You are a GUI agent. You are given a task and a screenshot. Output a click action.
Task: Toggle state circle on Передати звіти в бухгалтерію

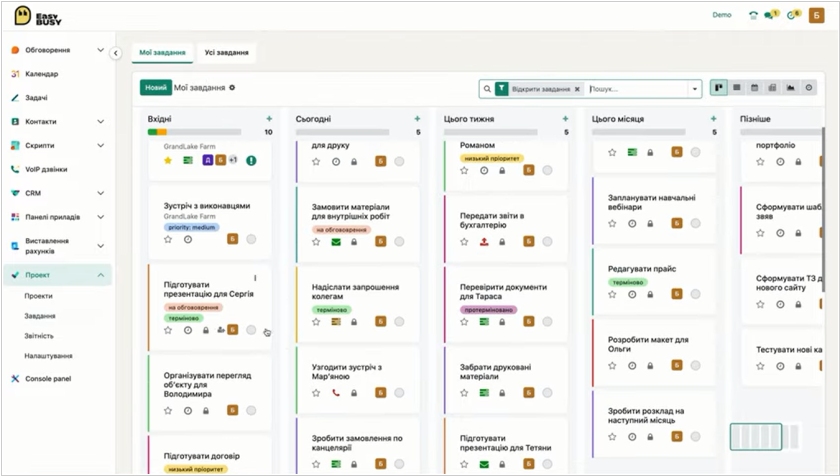pos(547,241)
